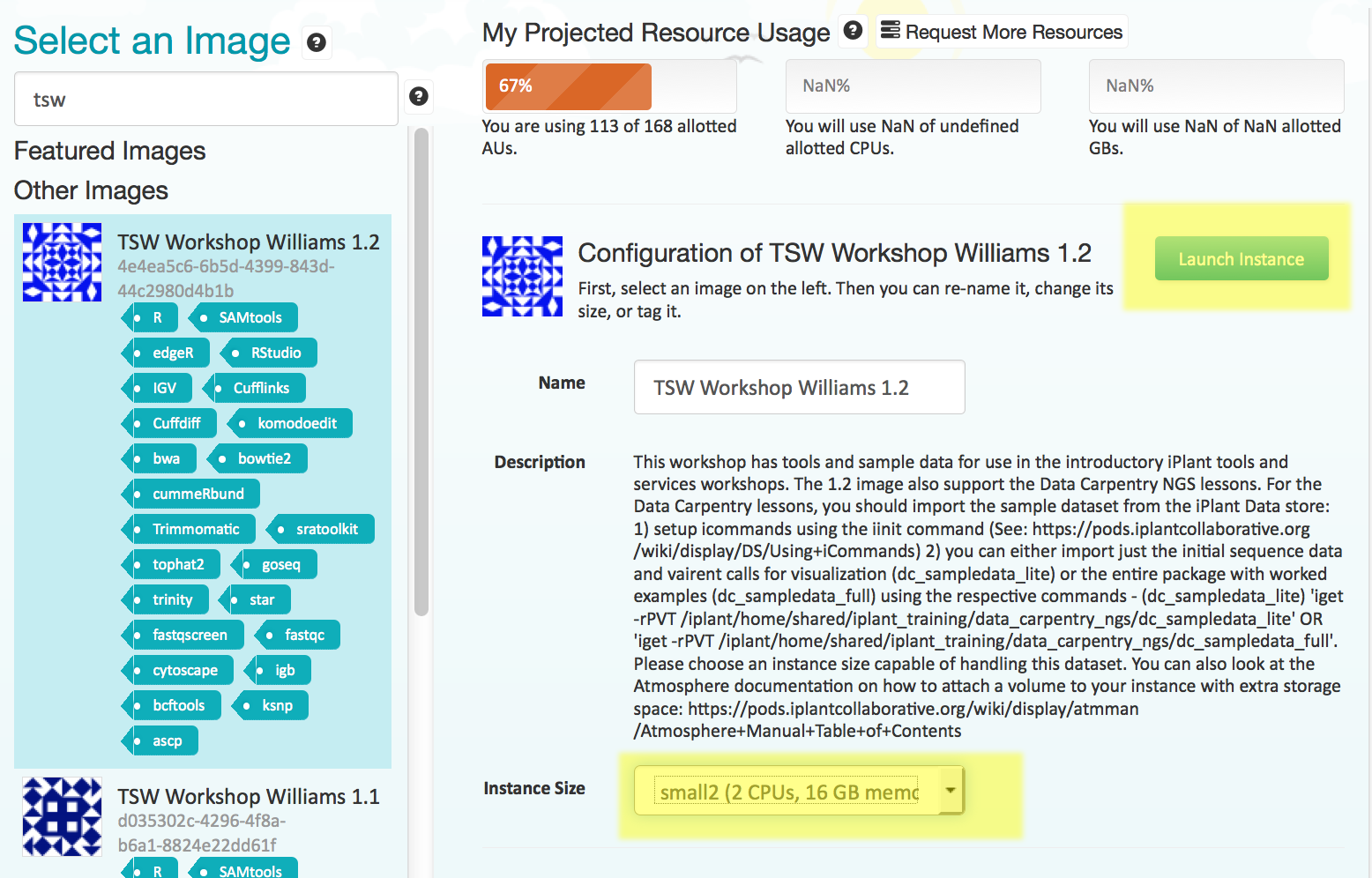Viewport: 1372px width, 878px height.
Task: Click the configuration header image icon
Action: [522, 276]
